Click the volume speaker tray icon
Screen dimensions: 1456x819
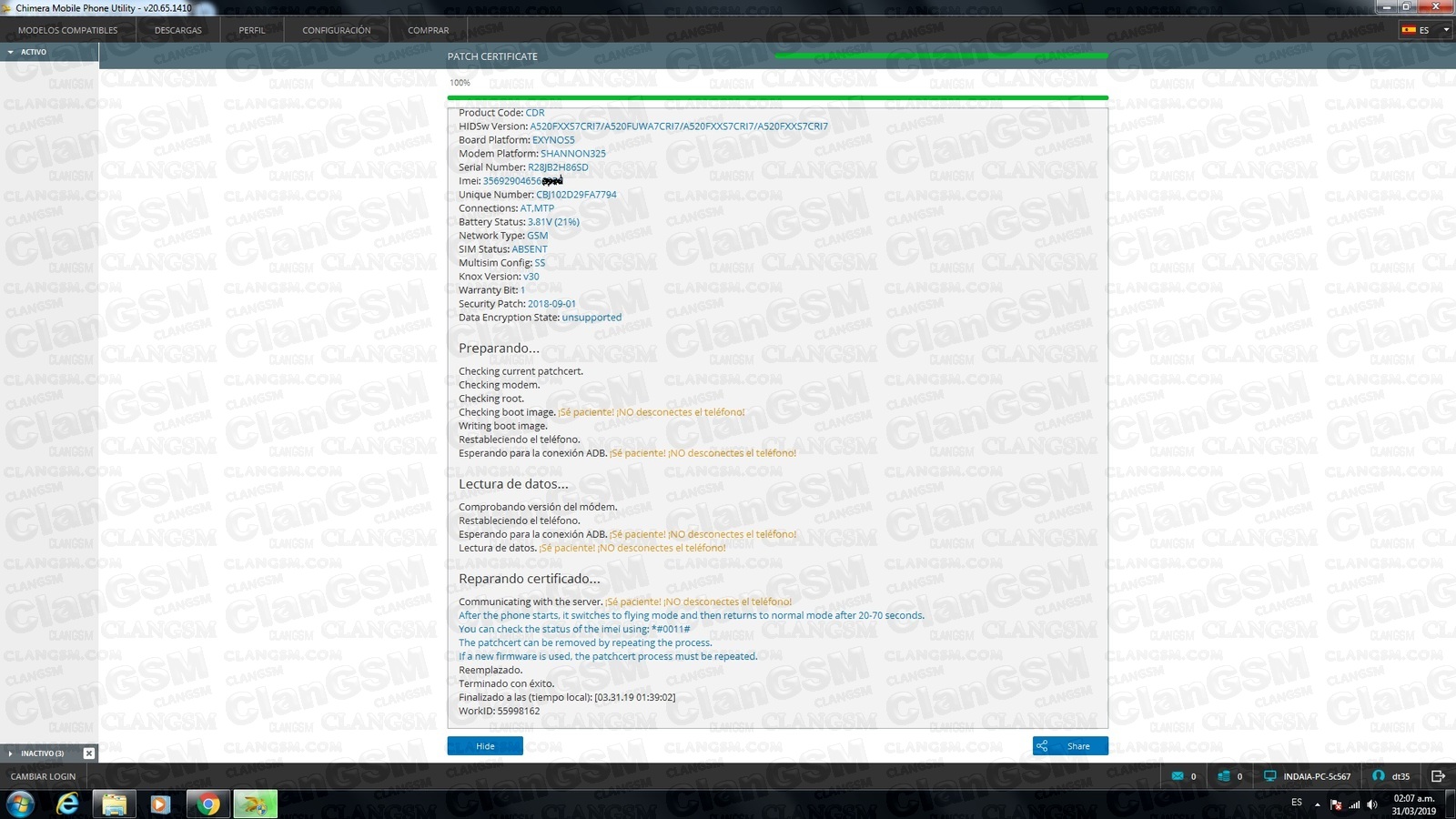coord(1372,804)
